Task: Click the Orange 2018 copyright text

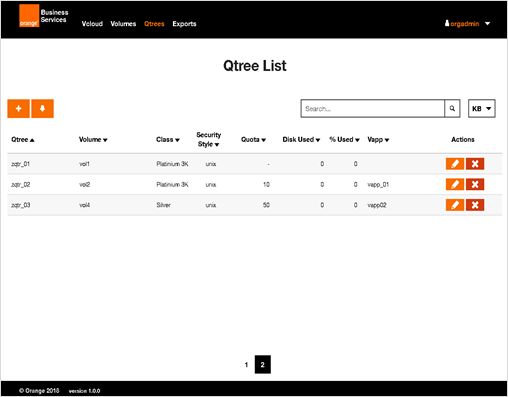Action: pos(39,391)
